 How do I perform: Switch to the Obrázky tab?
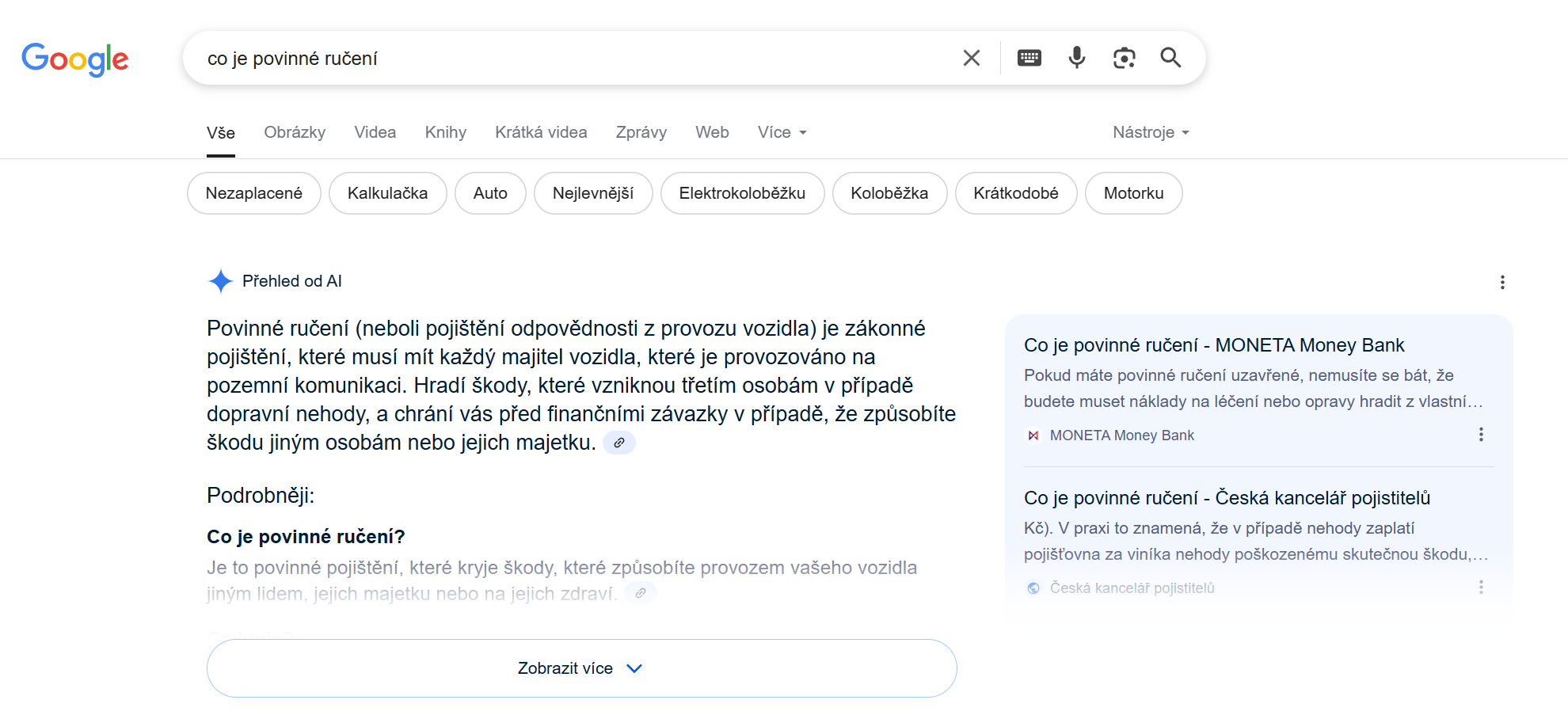tap(295, 132)
